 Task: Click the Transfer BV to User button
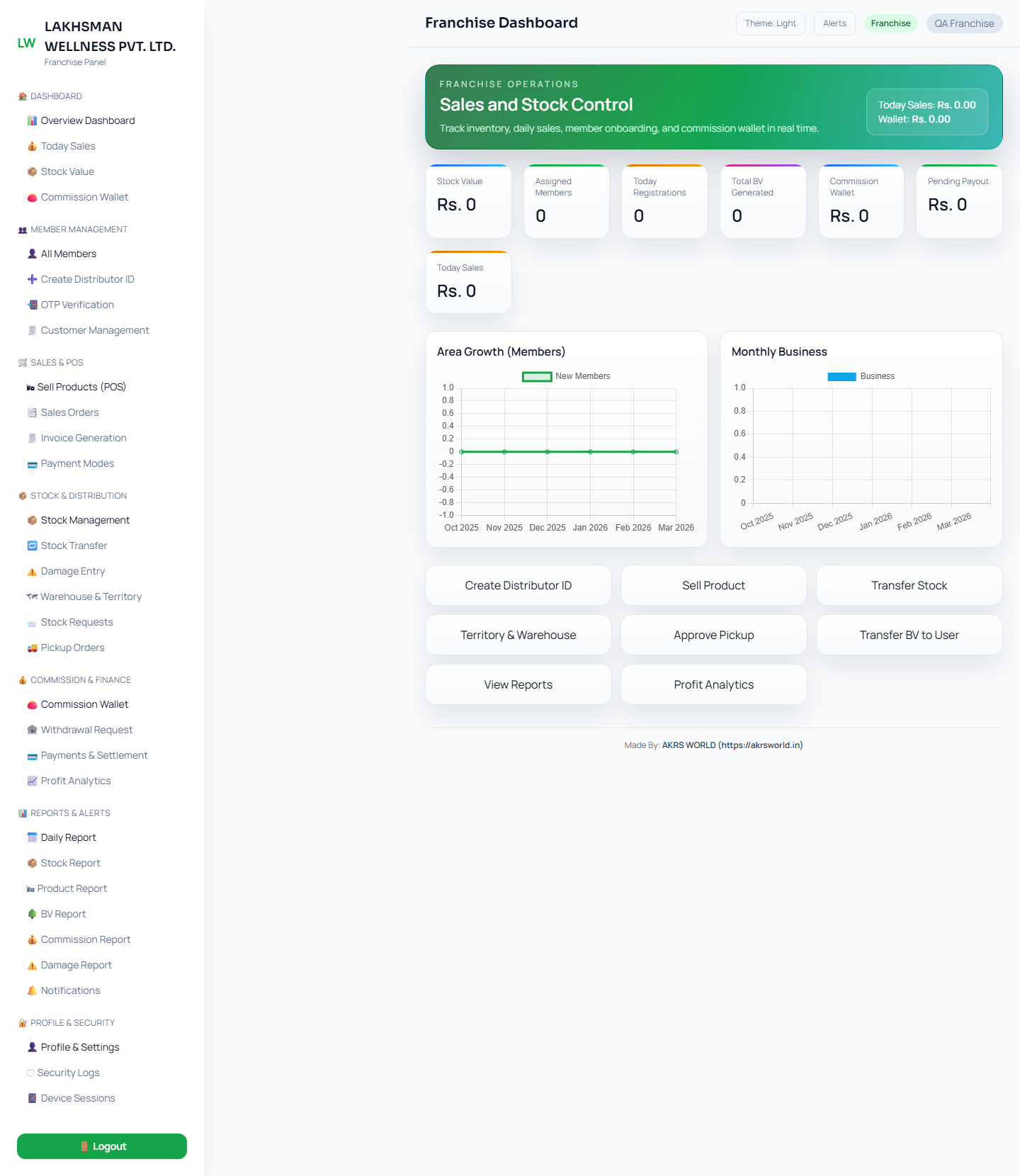click(x=909, y=635)
